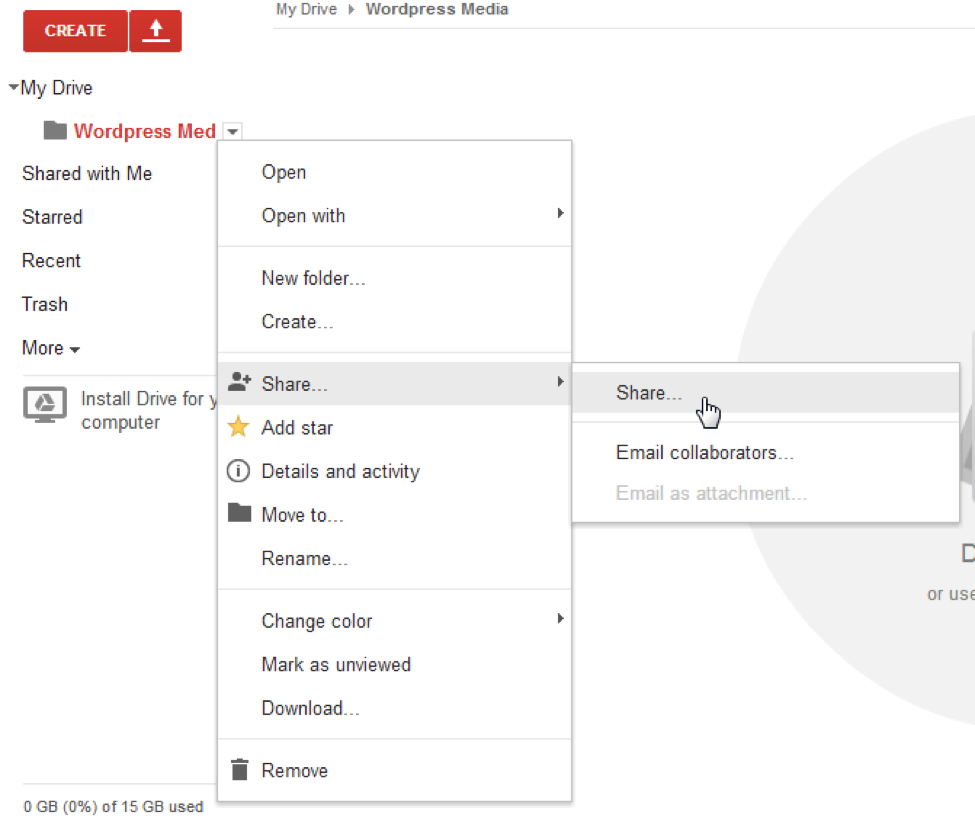
Task: Click the Details and activity info icon
Action: [238, 471]
